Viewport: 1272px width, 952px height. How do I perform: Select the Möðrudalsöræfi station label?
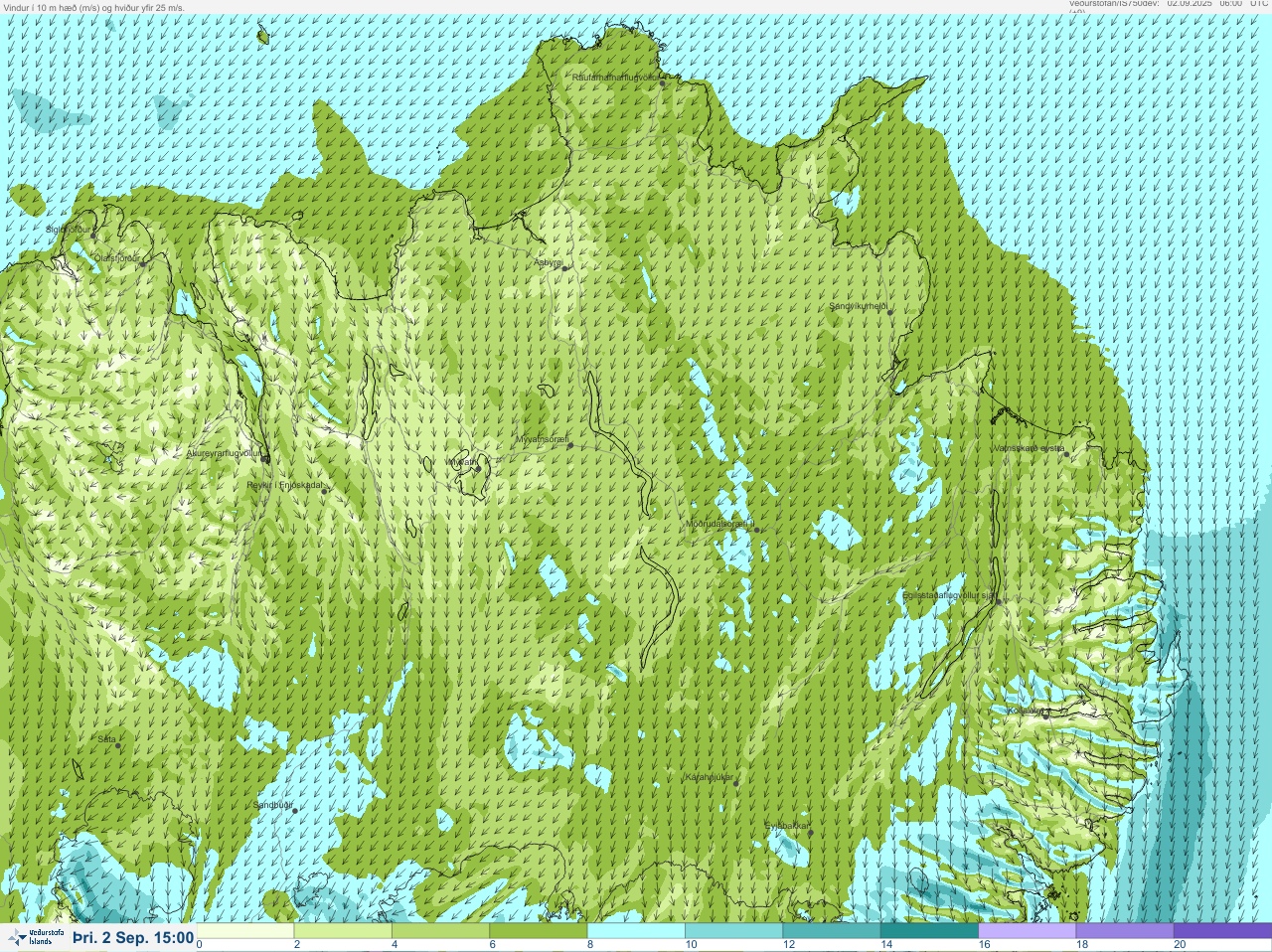click(x=719, y=523)
